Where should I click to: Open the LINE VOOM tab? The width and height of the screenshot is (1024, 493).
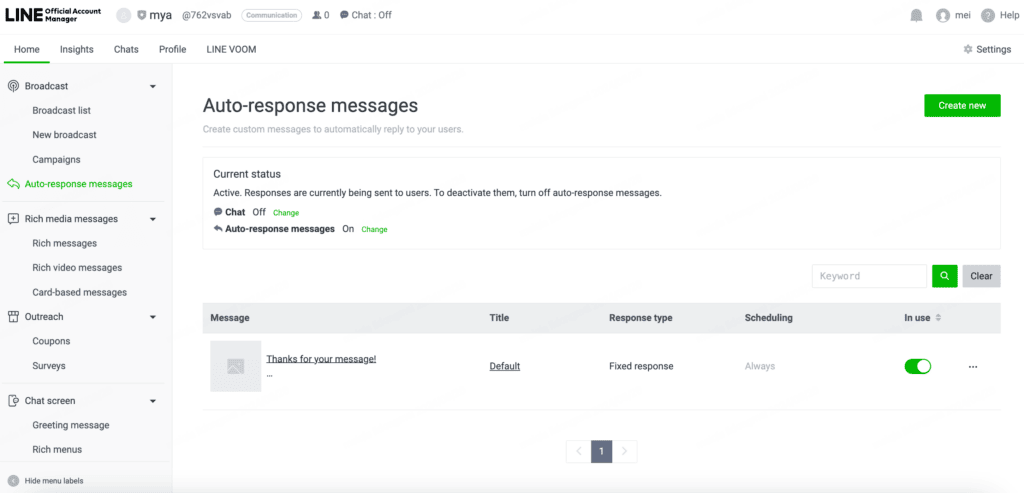231,49
